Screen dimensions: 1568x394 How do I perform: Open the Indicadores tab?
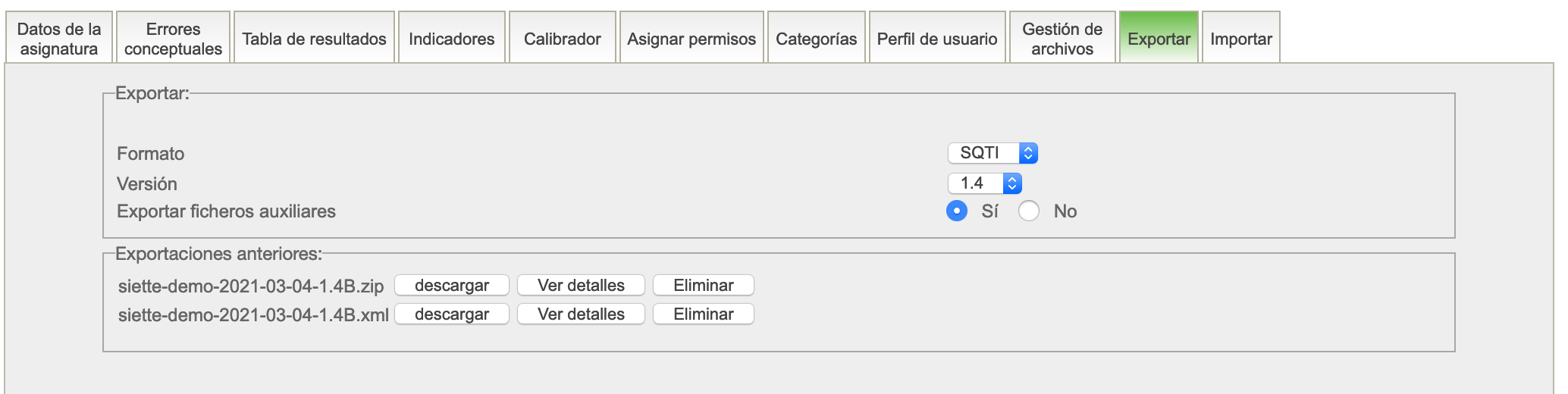coord(451,39)
